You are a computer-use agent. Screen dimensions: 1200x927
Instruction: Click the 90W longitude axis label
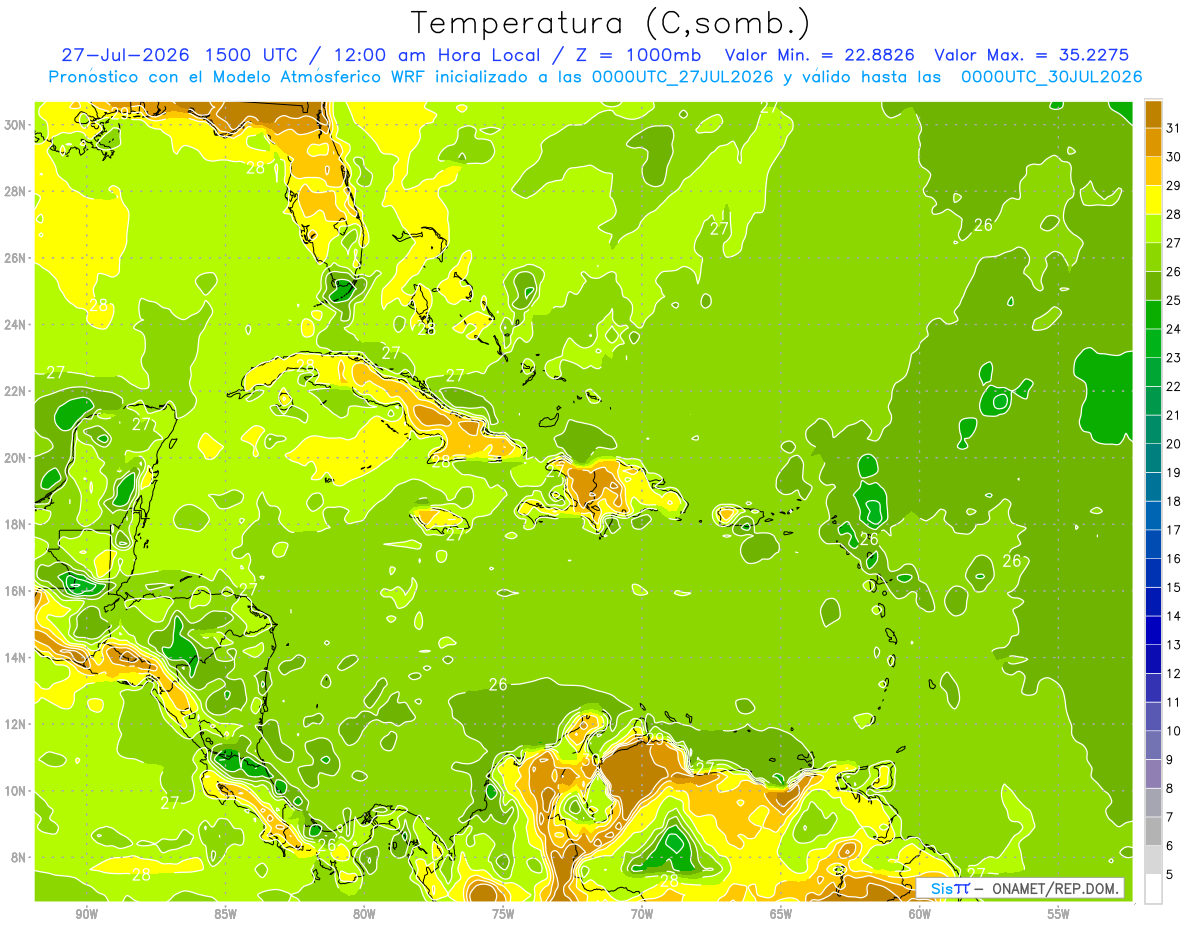(87, 914)
